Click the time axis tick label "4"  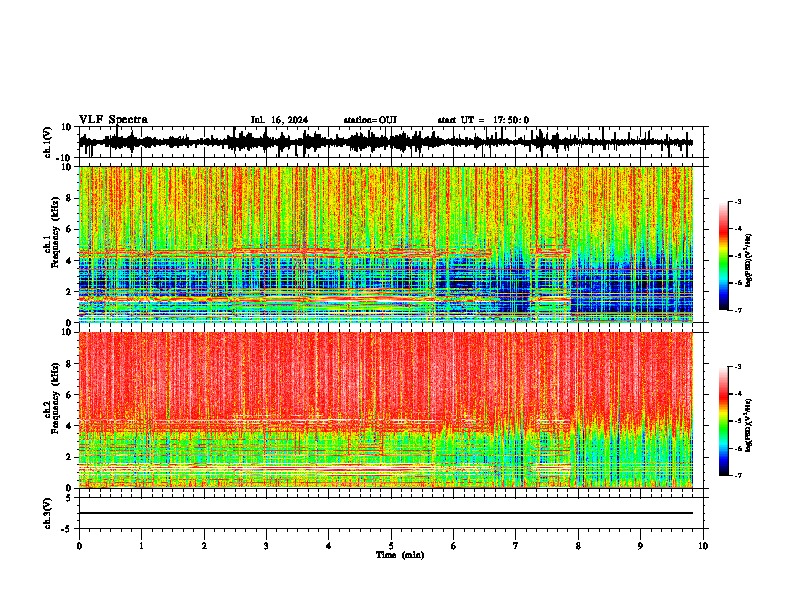click(x=329, y=546)
